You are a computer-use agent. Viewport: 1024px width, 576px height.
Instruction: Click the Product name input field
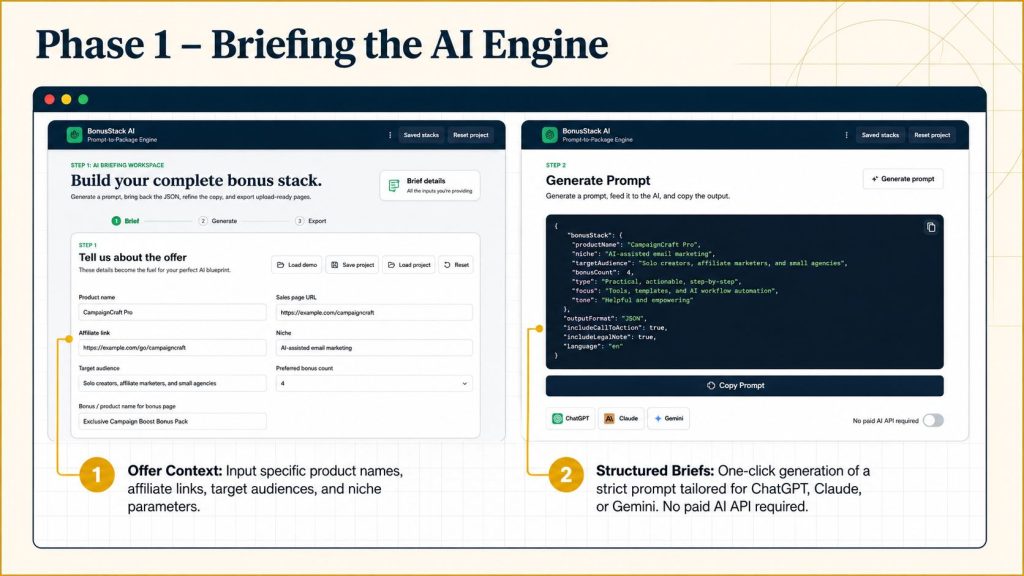pyautogui.click(x=172, y=312)
